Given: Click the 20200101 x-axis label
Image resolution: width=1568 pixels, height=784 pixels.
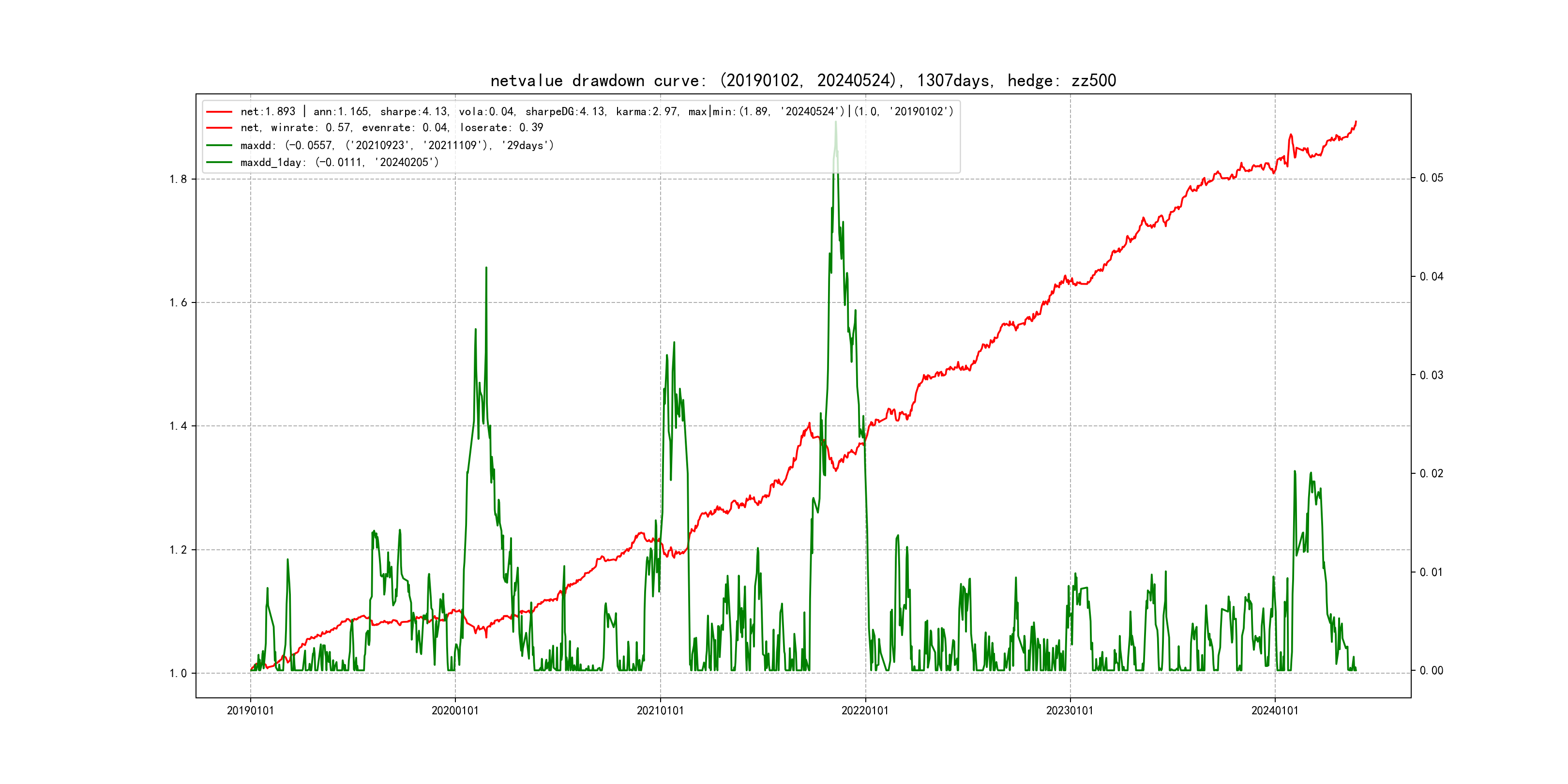Looking at the screenshot, I should coord(455,711).
